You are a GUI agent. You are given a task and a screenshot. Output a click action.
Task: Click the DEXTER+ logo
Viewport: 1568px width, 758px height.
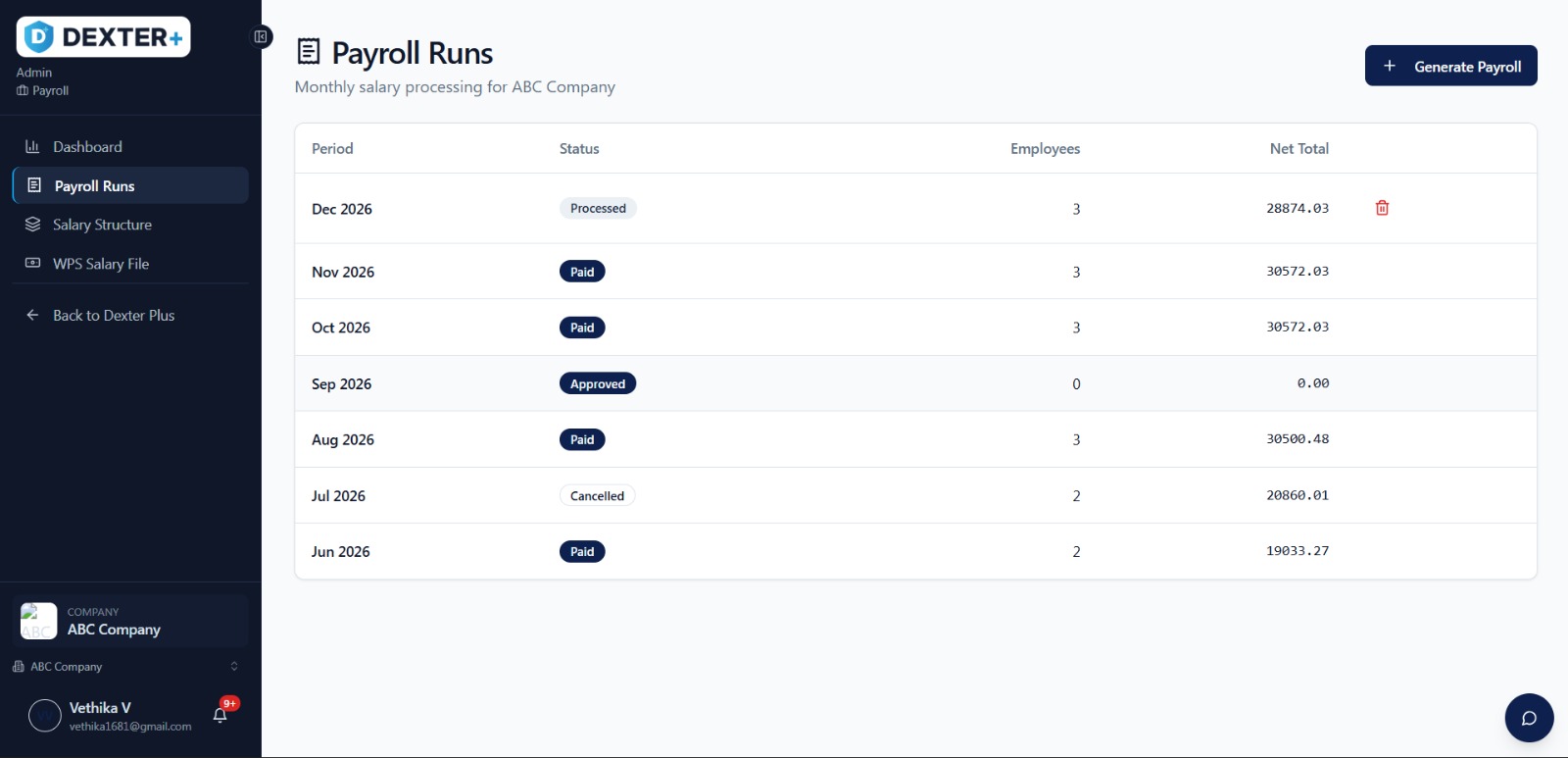pos(103,37)
